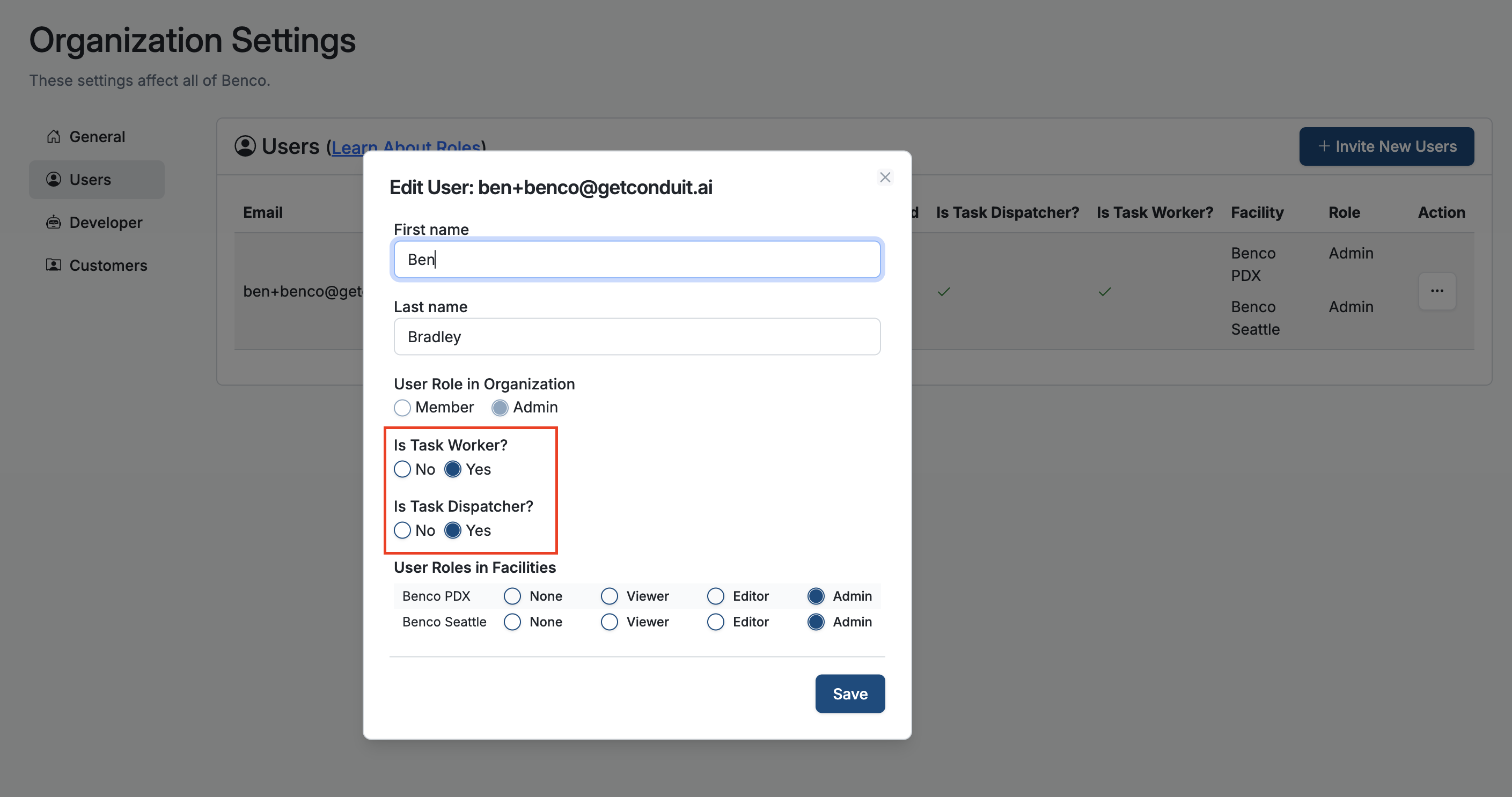Select Editor role for Benco PDX
Viewport: 1512px width, 797px height.
[x=716, y=596]
